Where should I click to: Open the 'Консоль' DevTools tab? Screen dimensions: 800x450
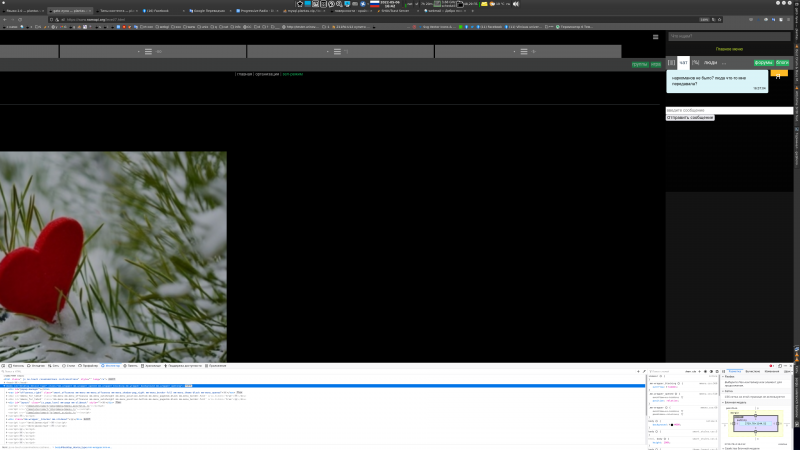(x=16, y=366)
